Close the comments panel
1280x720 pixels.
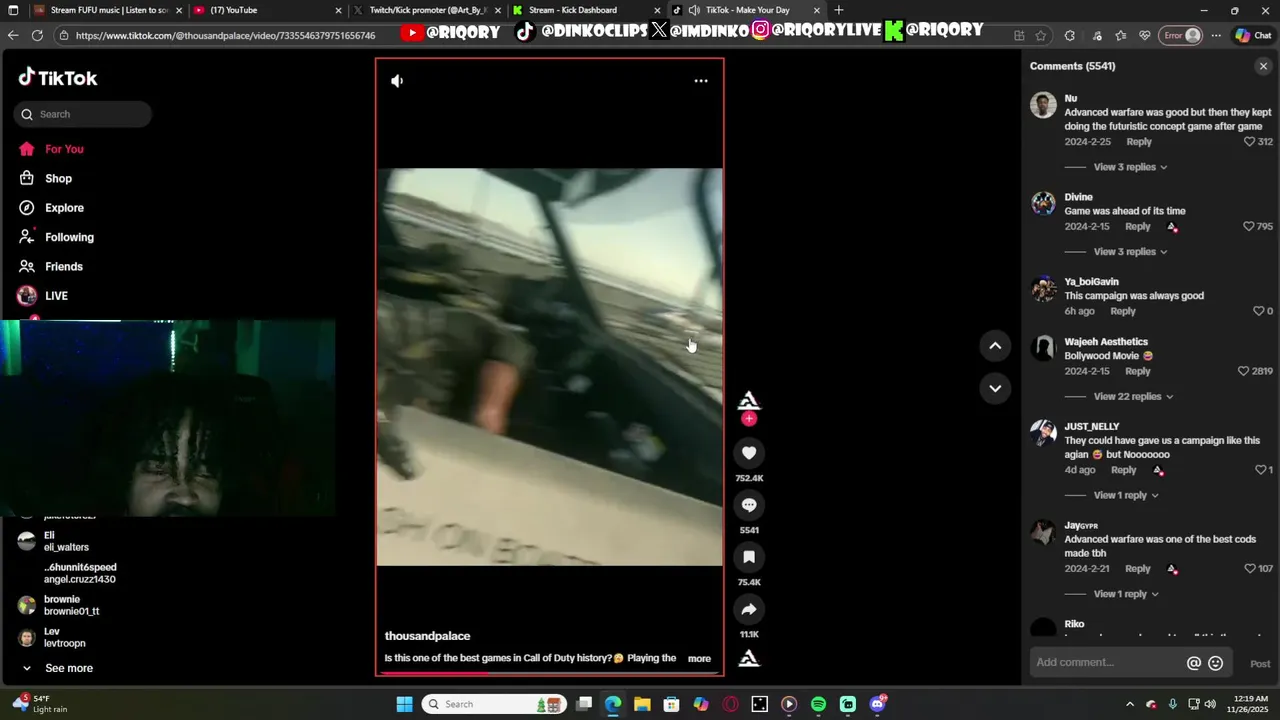pyautogui.click(x=1263, y=66)
